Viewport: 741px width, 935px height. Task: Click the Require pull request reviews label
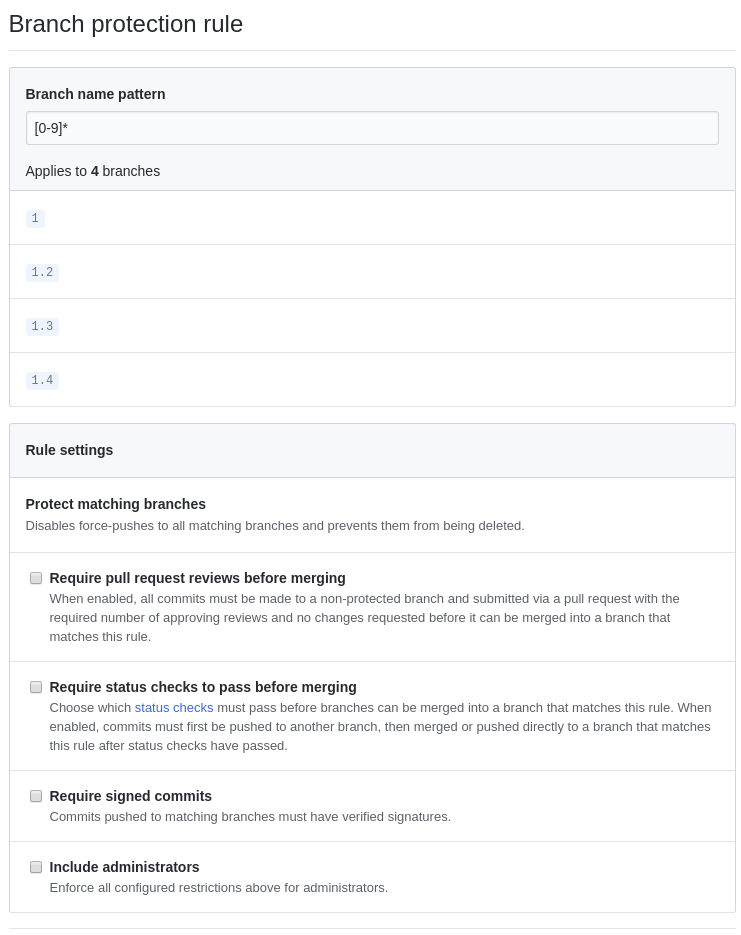(197, 578)
